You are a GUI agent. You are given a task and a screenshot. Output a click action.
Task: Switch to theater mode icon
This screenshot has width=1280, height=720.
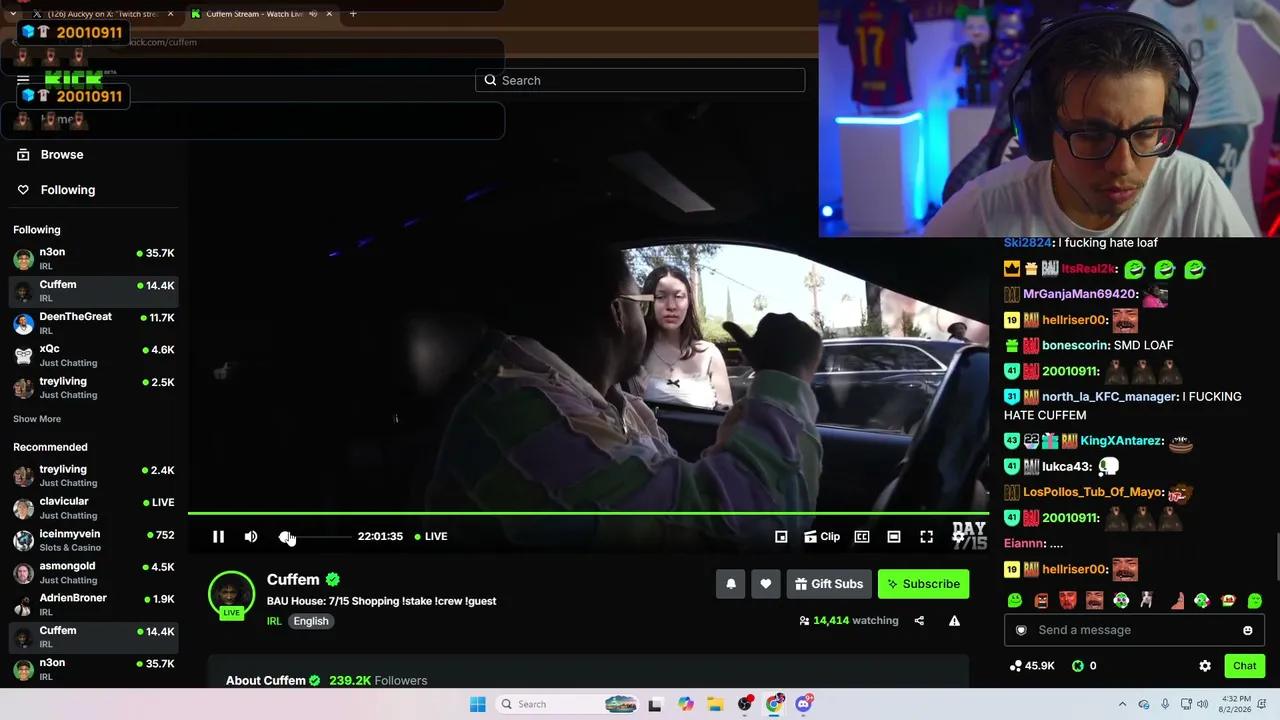(894, 537)
